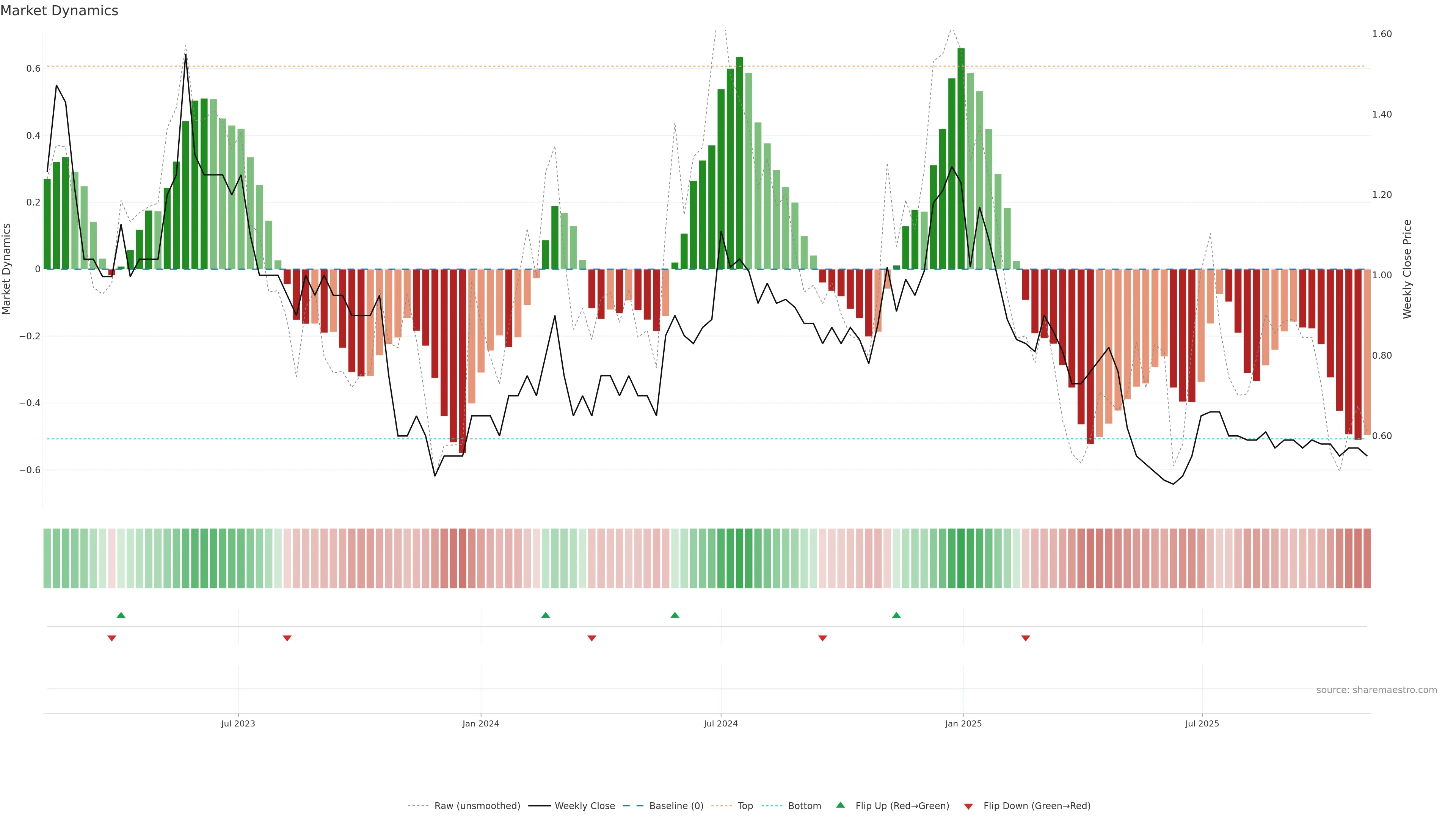Click the first green flip-up marker before Jul 2023
Viewport: 1456px width, 819px height.
tap(121, 615)
